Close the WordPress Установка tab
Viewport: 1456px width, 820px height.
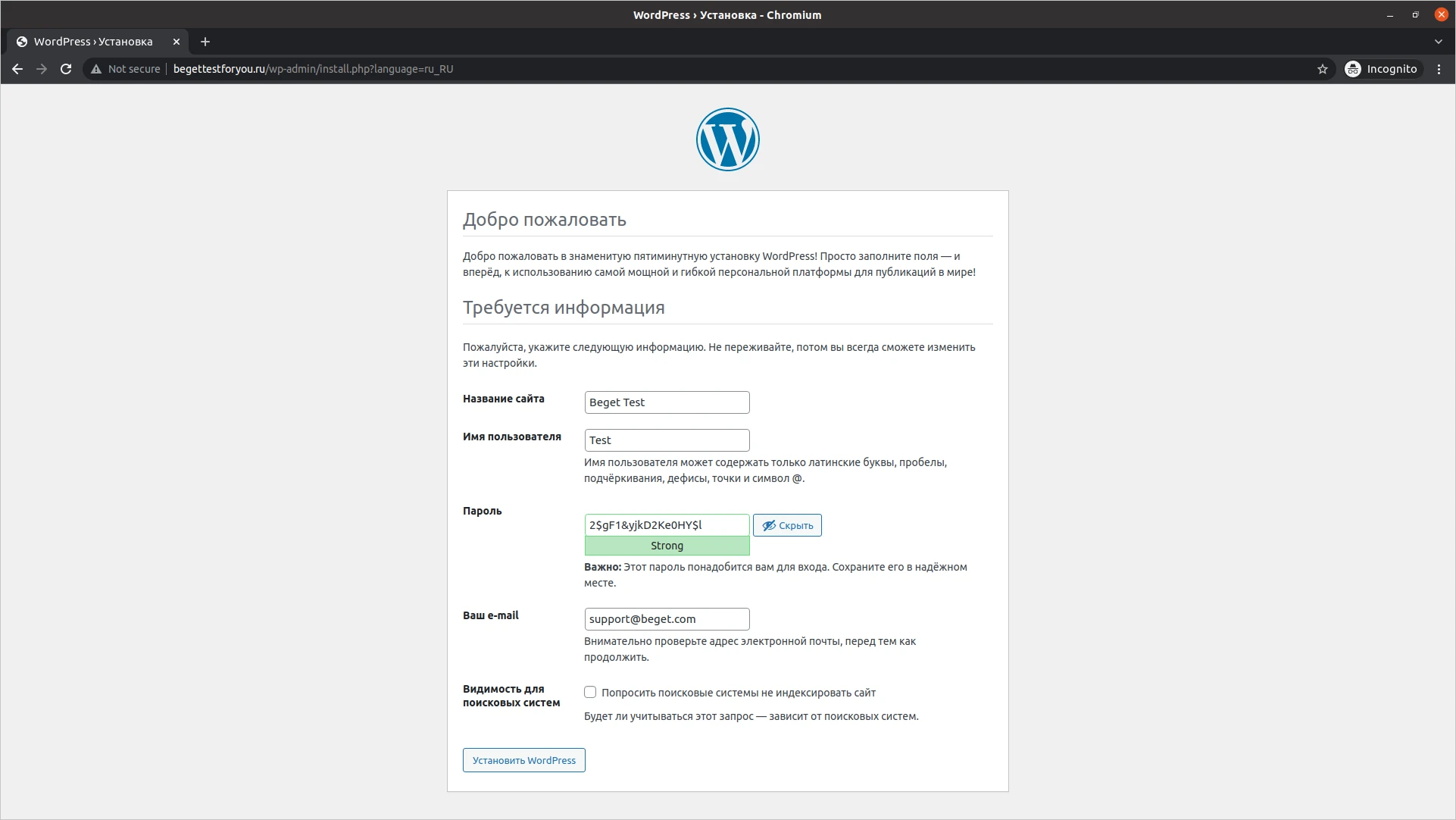pos(177,42)
